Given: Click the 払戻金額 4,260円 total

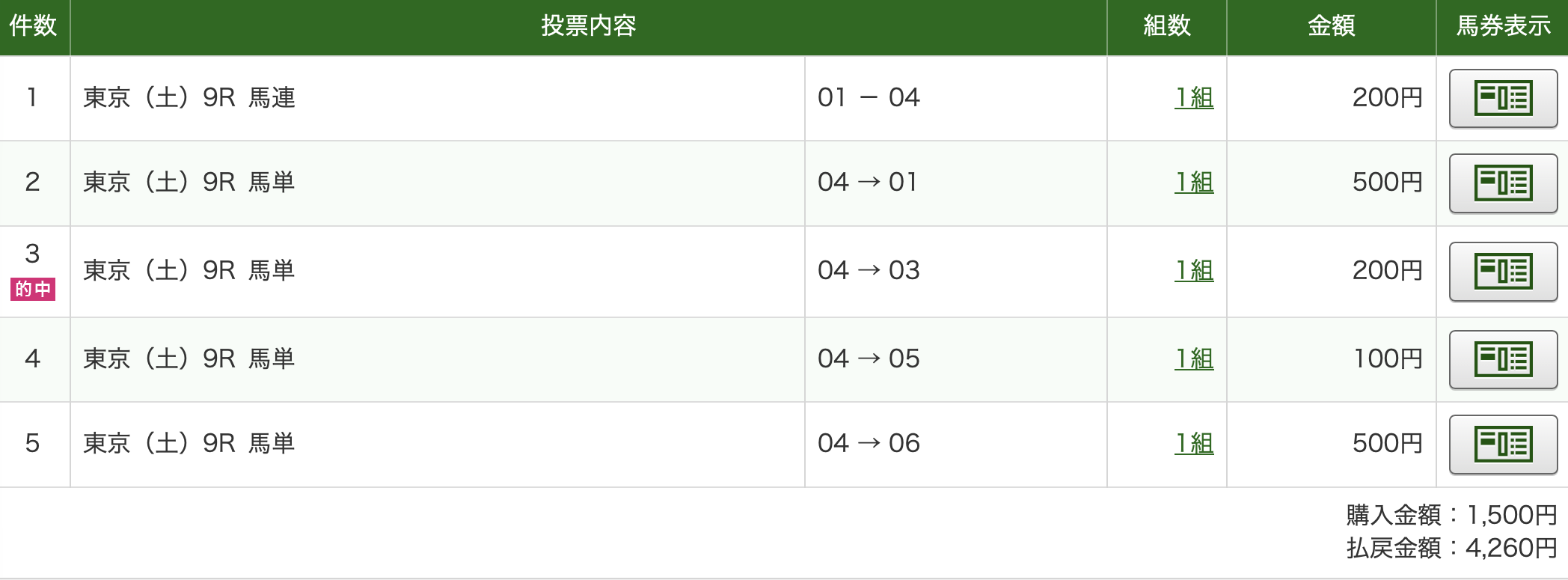Looking at the screenshot, I should click(x=1451, y=549).
